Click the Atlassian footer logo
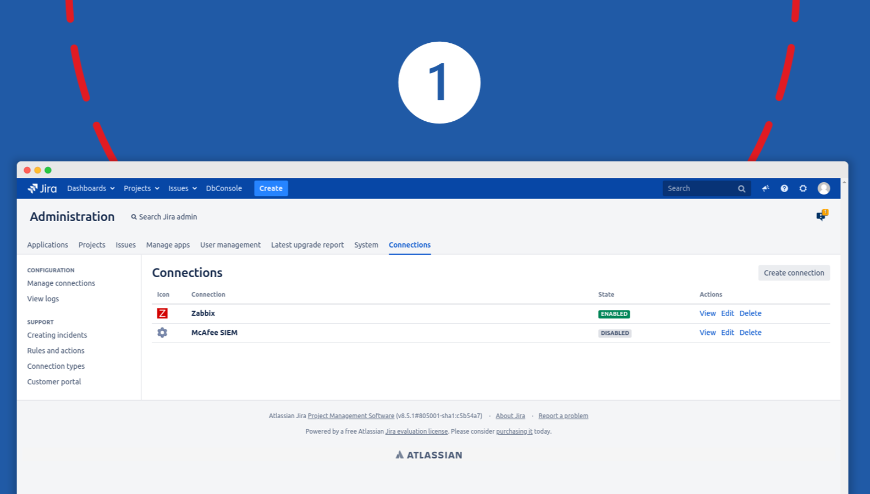 (x=428, y=455)
